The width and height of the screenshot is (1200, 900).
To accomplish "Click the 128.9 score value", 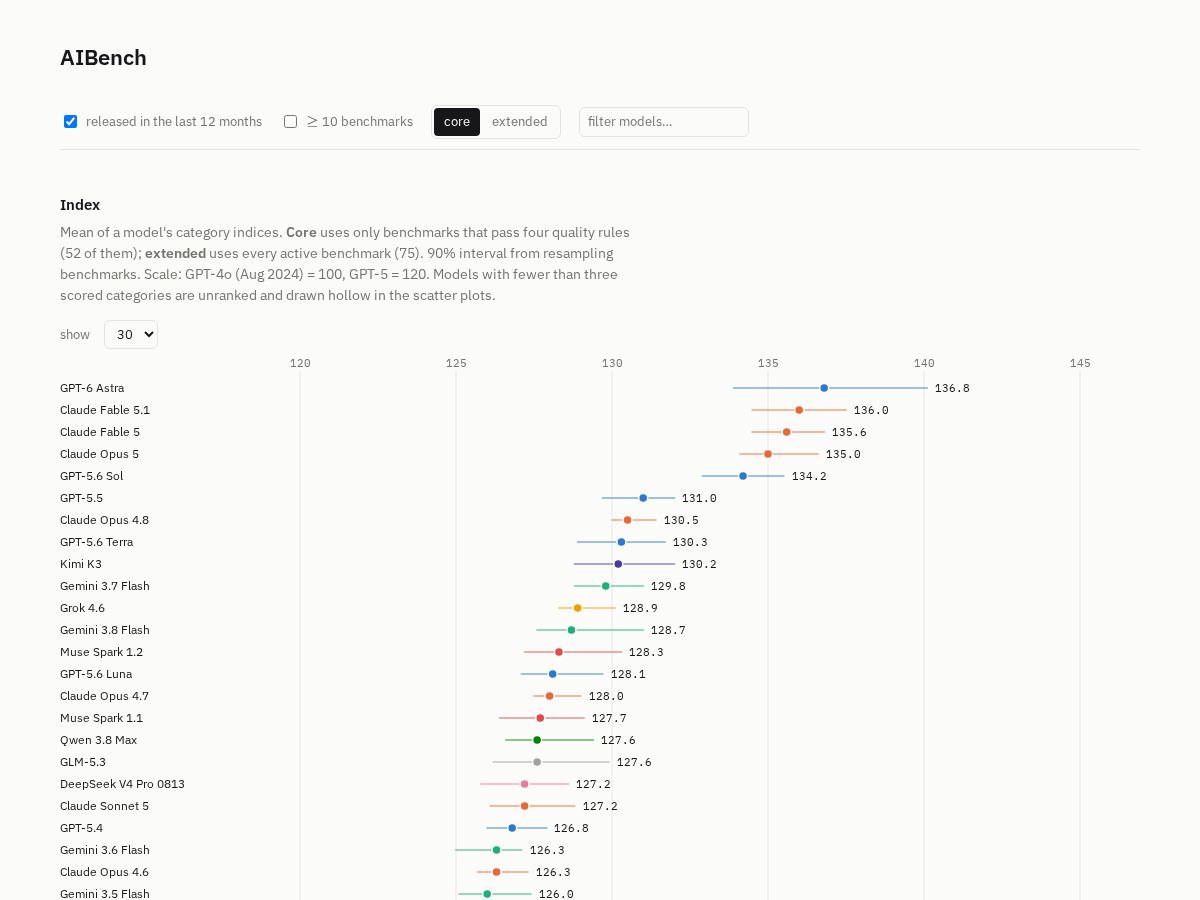I will pyautogui.click(x=640, y=608).
